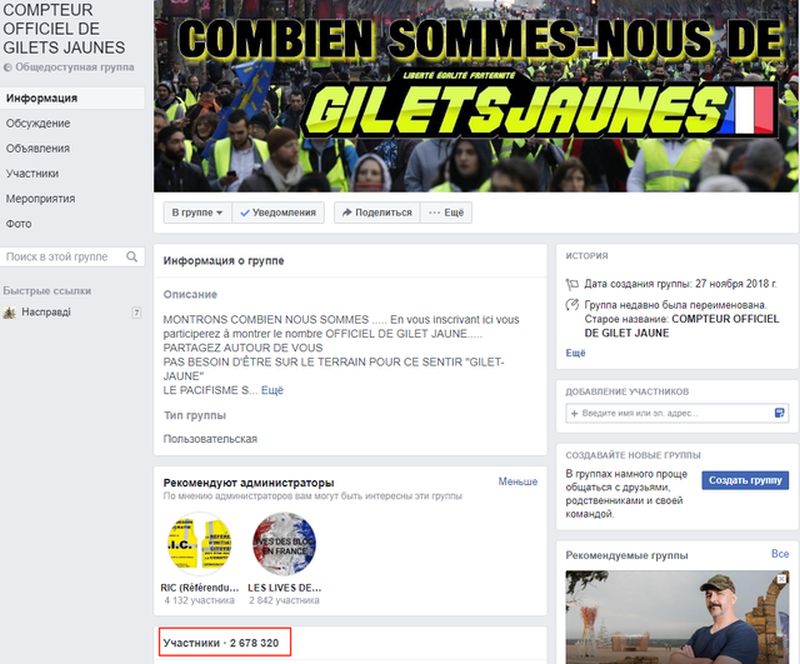Go to the Мероприятия section
Screen dimensions: 800x664
point(40,199)
